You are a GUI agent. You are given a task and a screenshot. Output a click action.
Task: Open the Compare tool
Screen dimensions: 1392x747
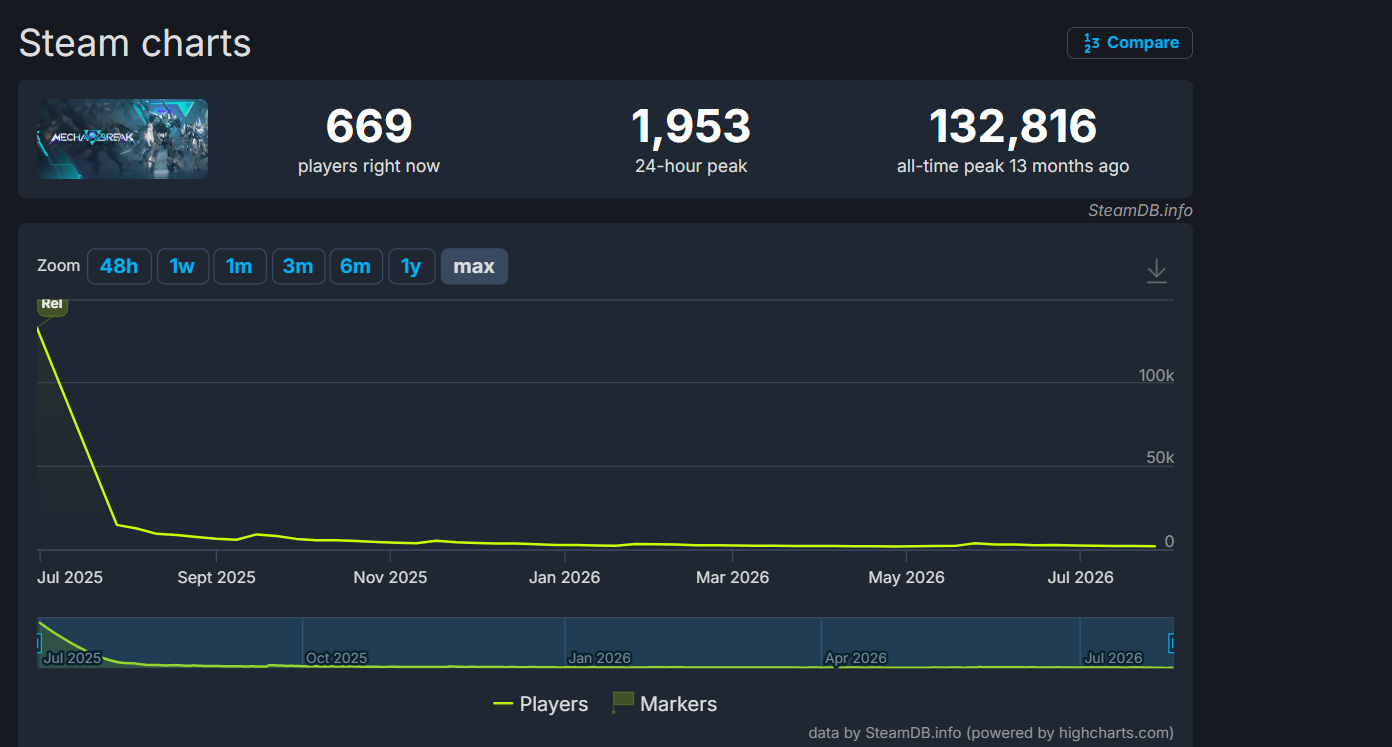coord(1130,43)
